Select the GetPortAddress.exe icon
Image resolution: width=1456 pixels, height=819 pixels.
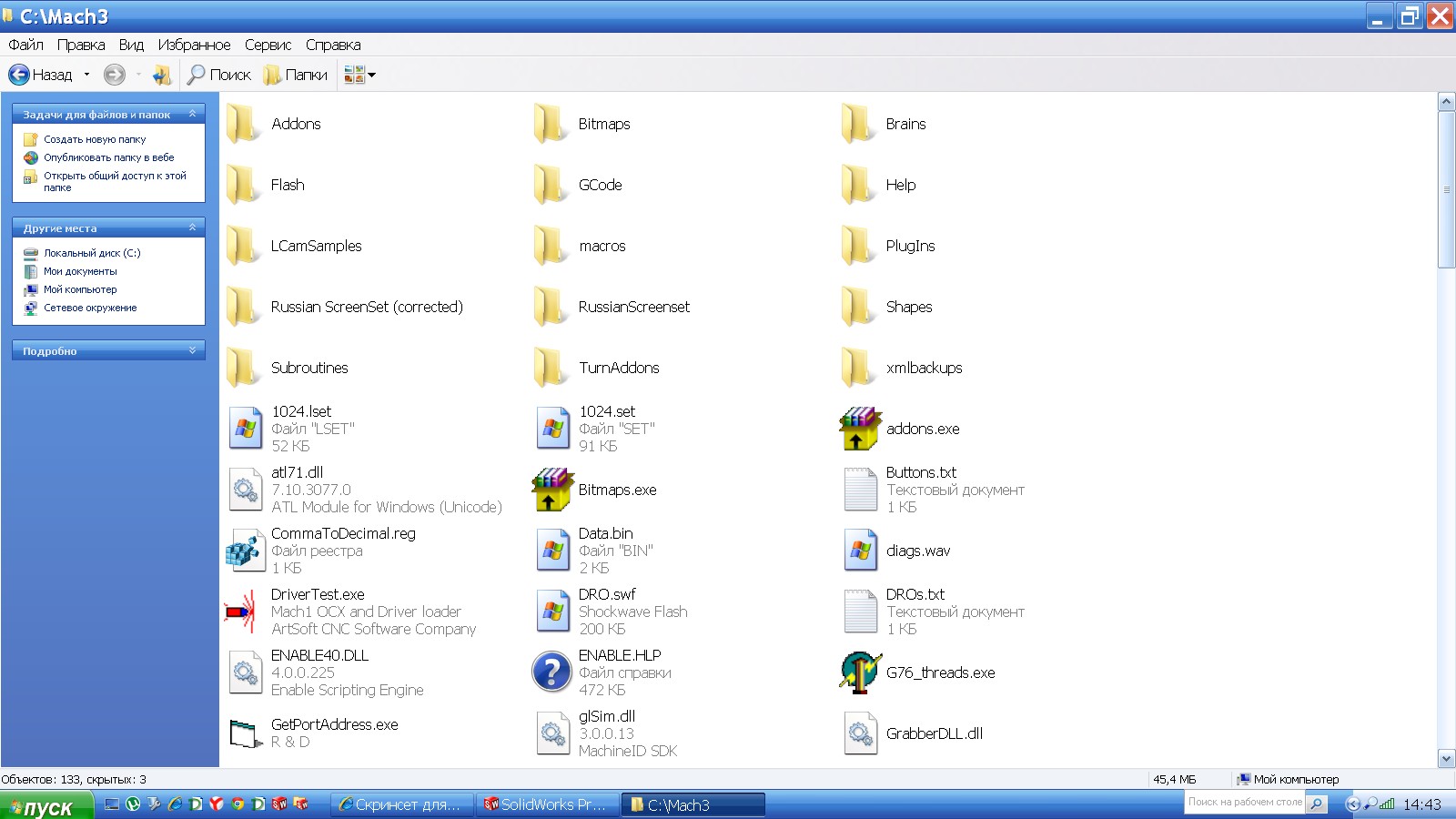[246, 733]
